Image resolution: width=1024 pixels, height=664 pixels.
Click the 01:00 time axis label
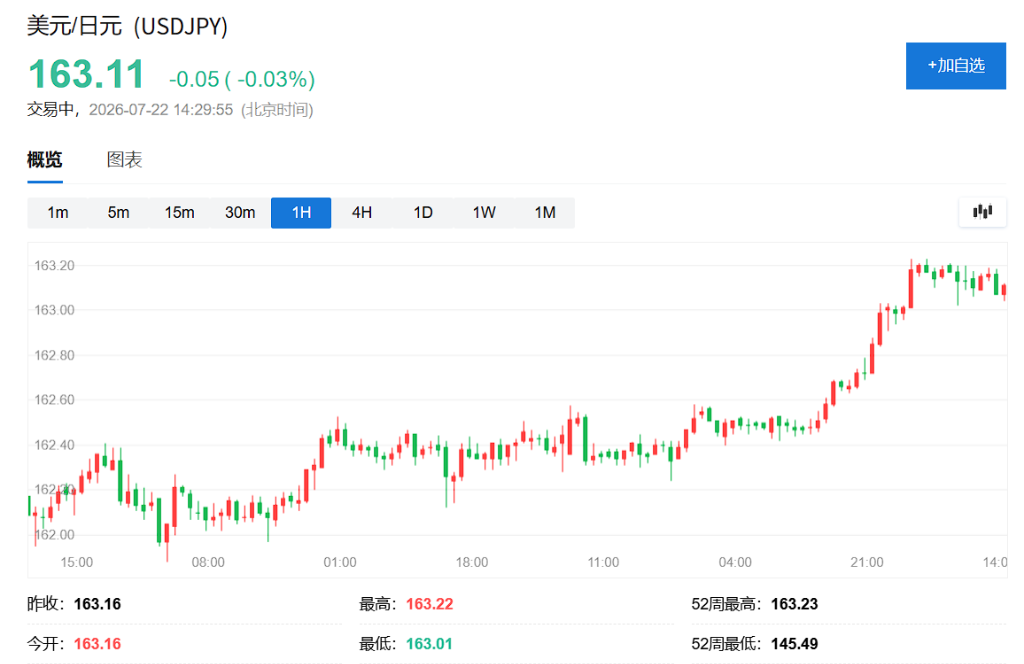pyautogui.click(x=340, y=562)
